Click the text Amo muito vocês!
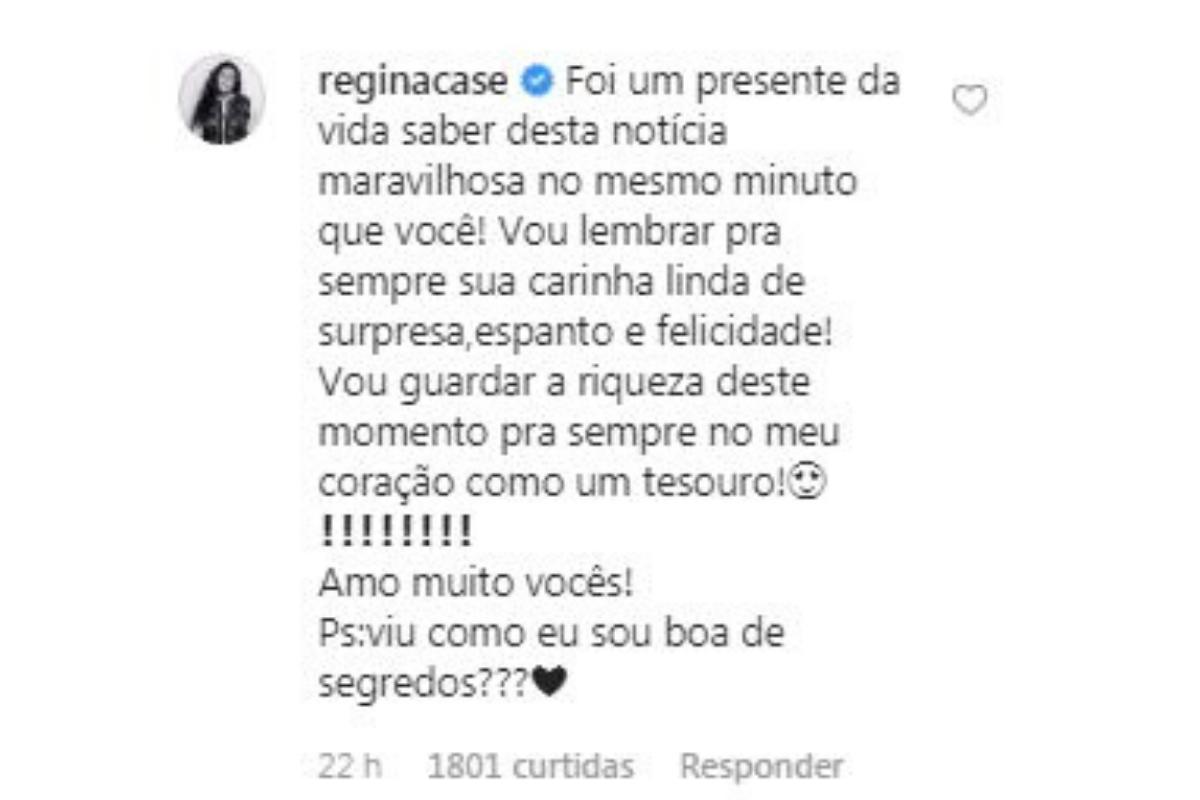Screen dimensions: 1200x800 [x=476, y=584]
